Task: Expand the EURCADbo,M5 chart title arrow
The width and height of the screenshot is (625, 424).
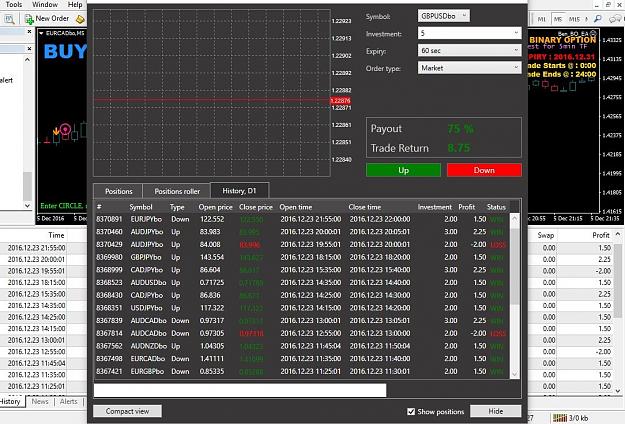Action: [x=41, y=33]
